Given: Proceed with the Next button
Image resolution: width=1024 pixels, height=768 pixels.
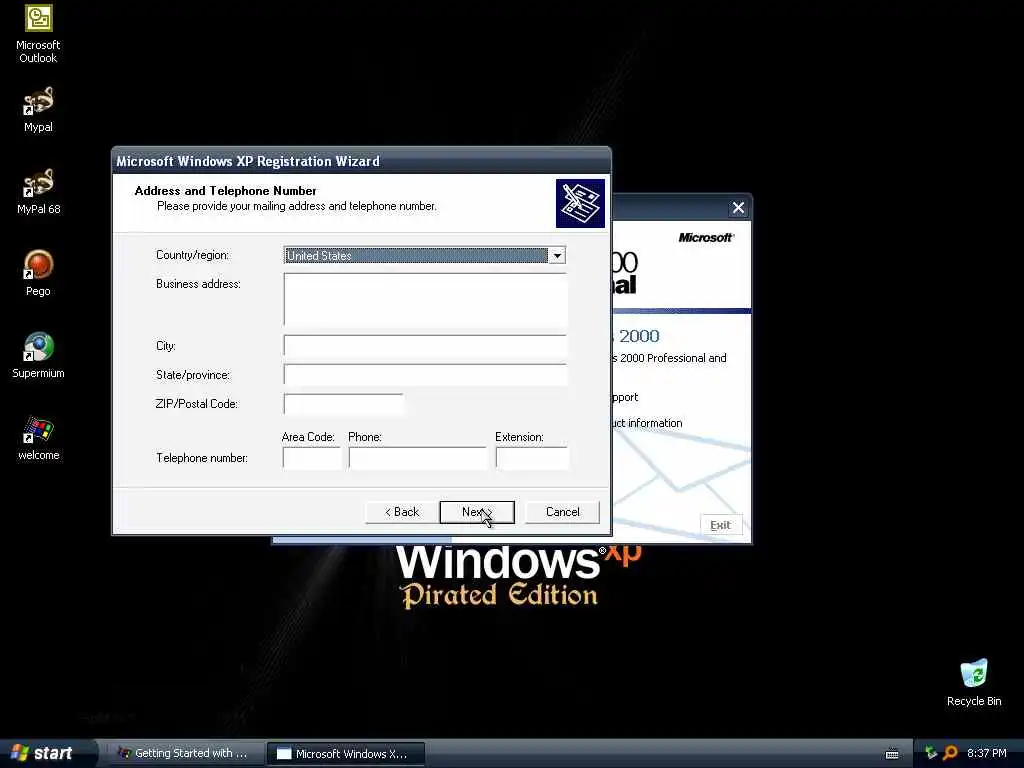Looking at the screenshot, I should pyautogui.click(x=477, y=512).
